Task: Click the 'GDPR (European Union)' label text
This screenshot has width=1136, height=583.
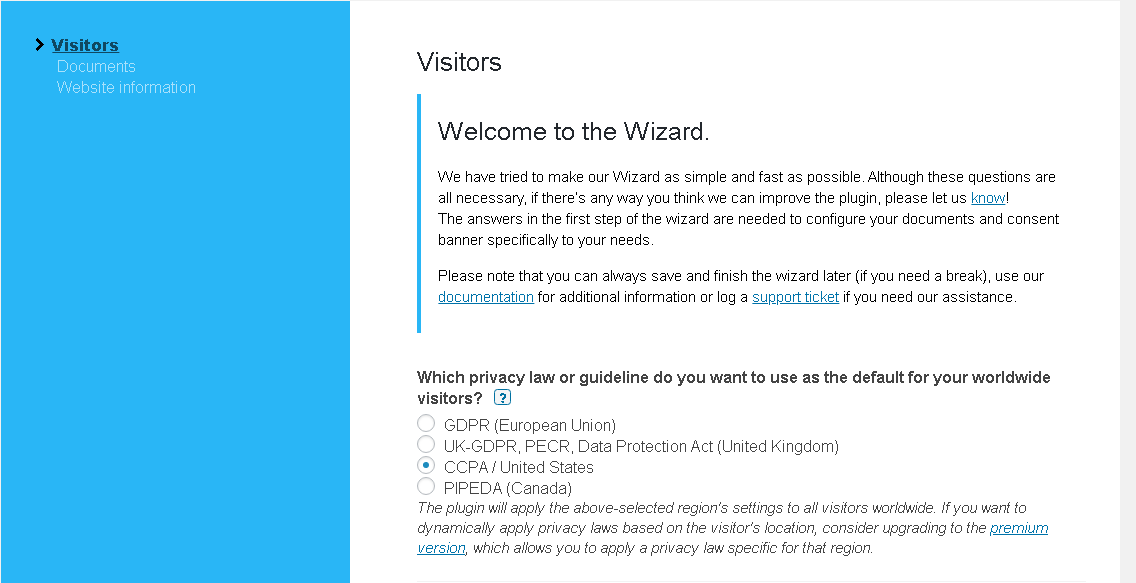Action: click(x=530, y=425)
